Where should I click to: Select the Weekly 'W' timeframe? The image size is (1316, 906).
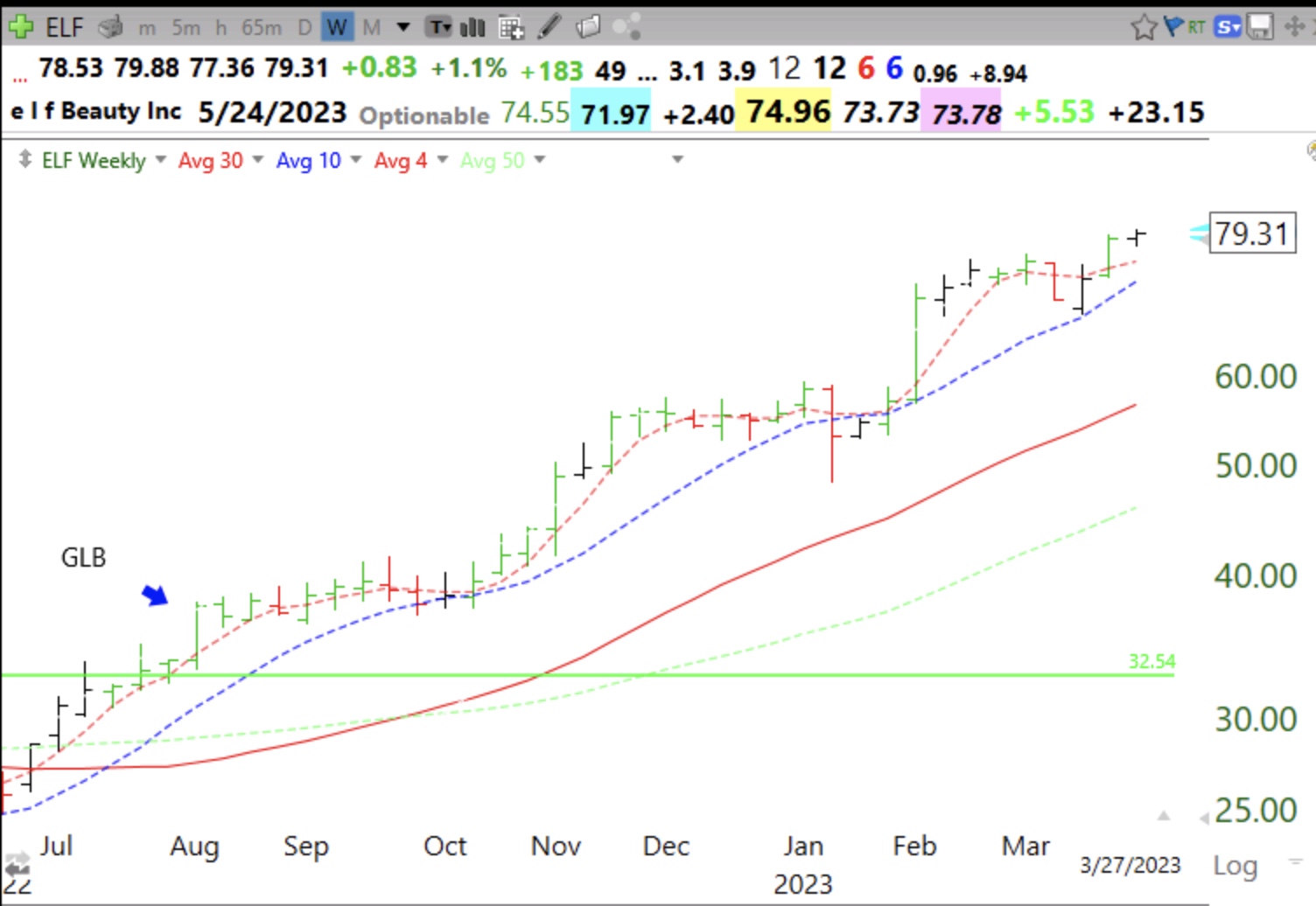point(337,28)
